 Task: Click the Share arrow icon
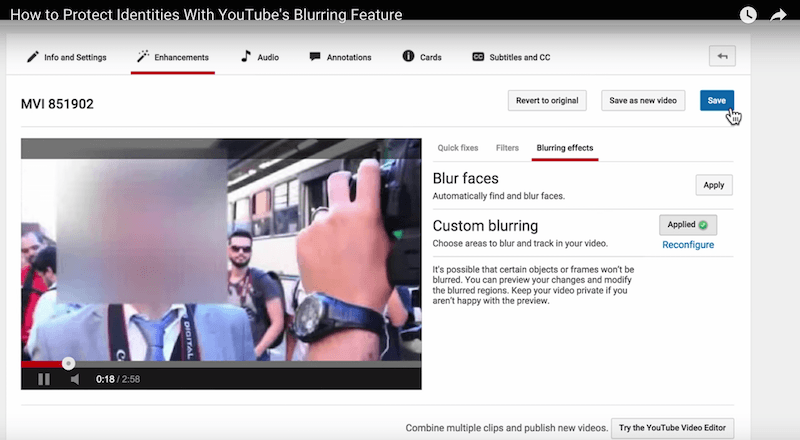coord(778,15)
